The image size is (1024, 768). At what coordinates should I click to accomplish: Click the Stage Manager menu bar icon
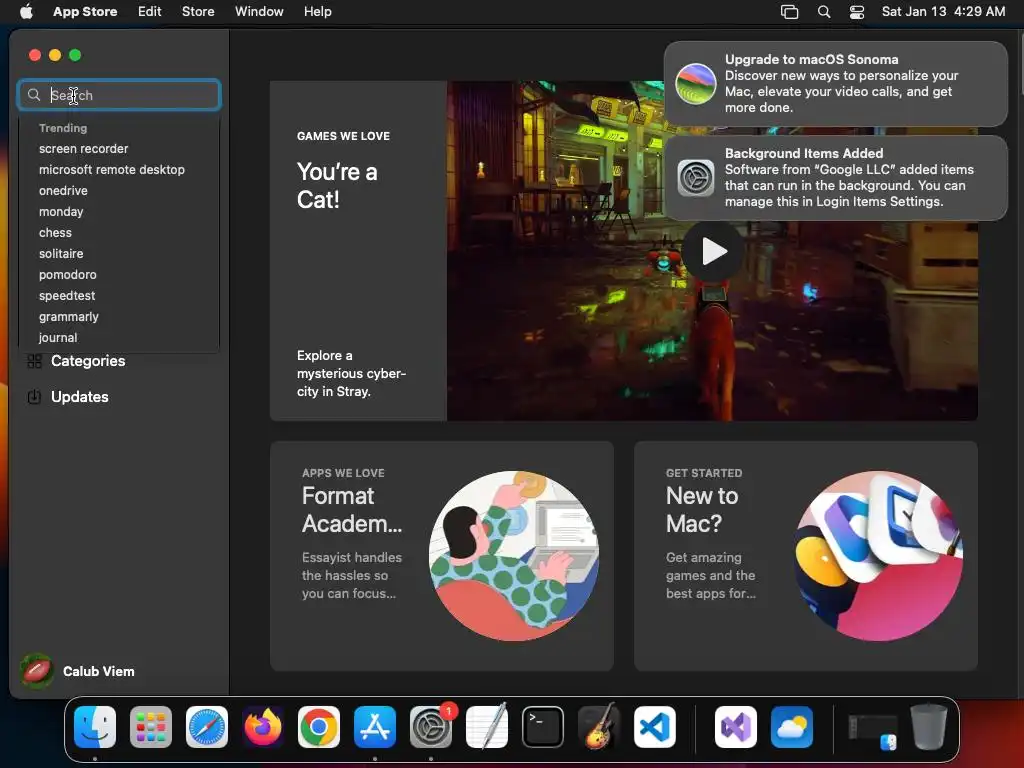click(790, 12)
